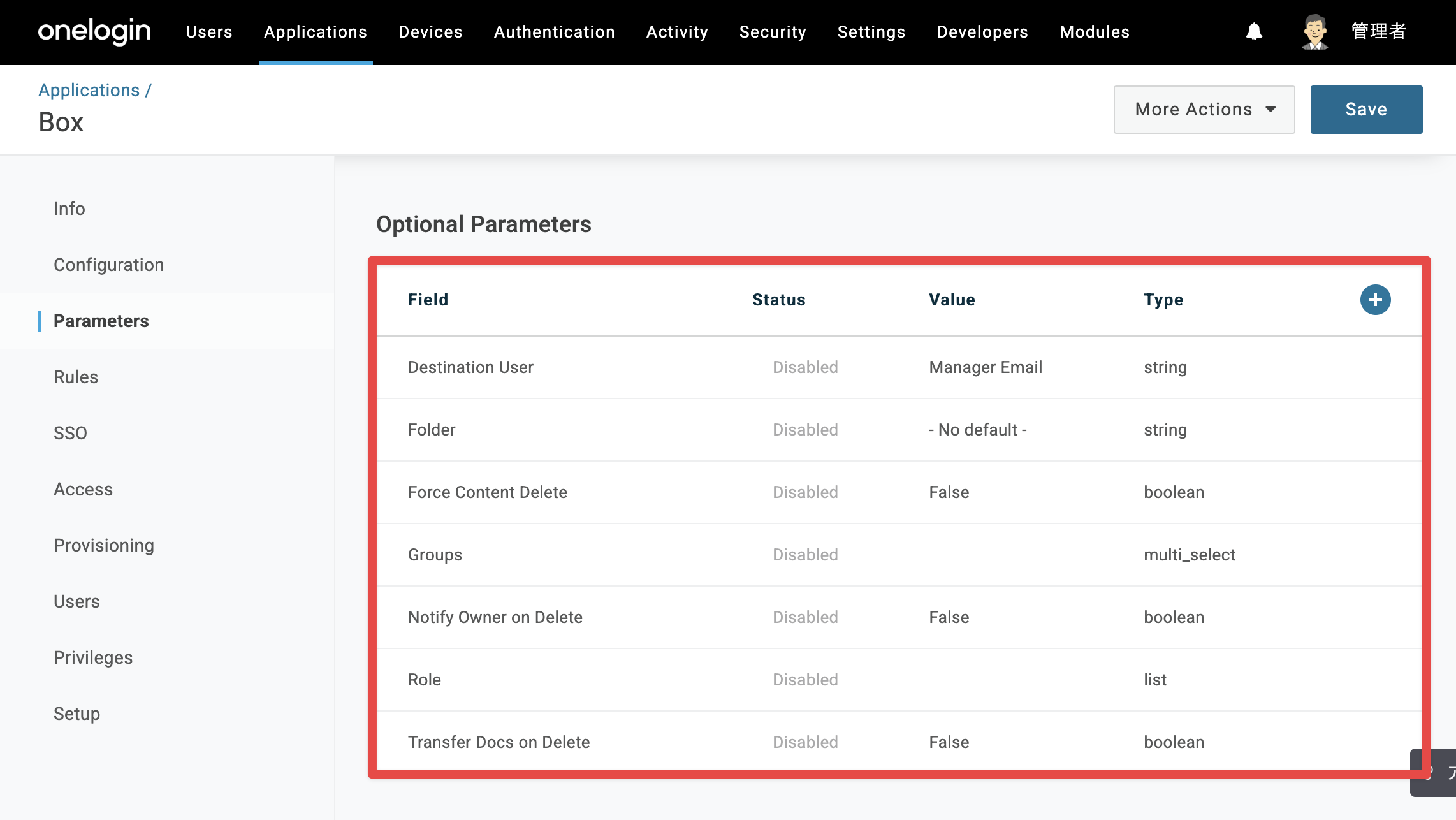Open the Users top menu
1456x820 pixels.
209,32
